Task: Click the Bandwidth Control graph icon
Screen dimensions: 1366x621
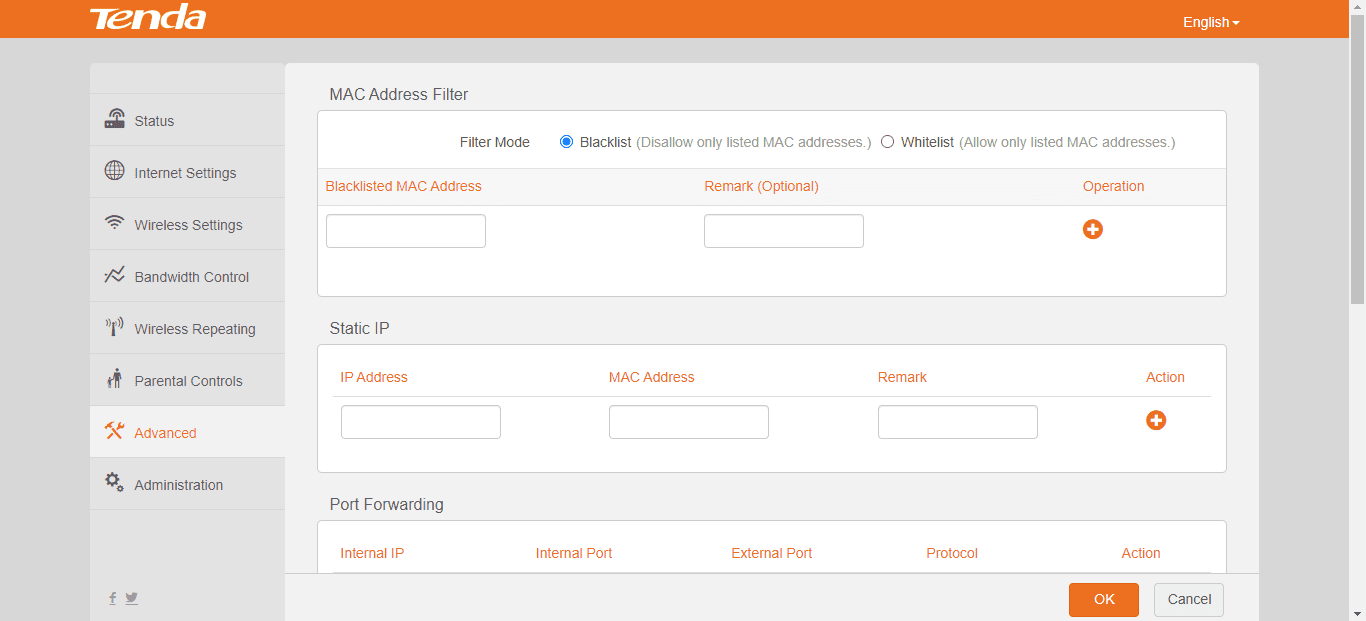Action: (x=115, y=275)
